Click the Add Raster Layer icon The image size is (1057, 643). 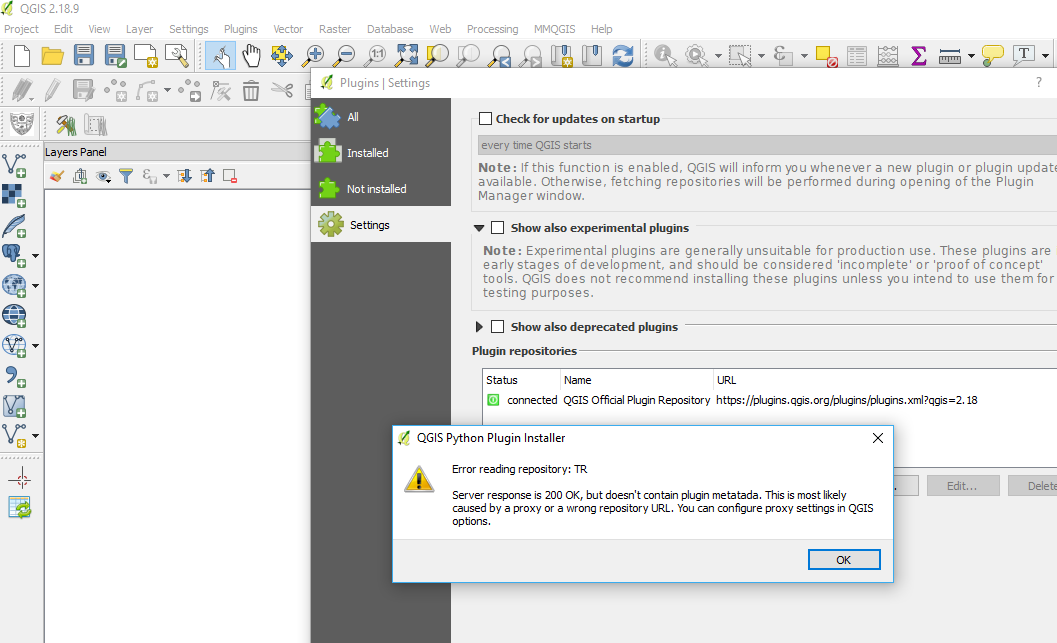(x=13, y=195)
